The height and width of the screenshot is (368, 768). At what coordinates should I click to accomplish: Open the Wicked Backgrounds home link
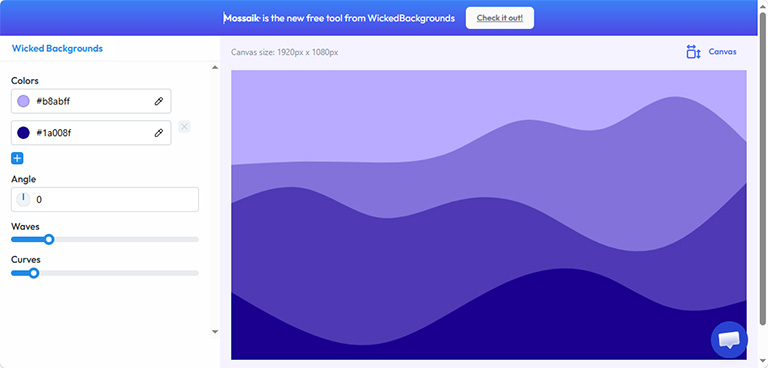[x=57, y=49]
